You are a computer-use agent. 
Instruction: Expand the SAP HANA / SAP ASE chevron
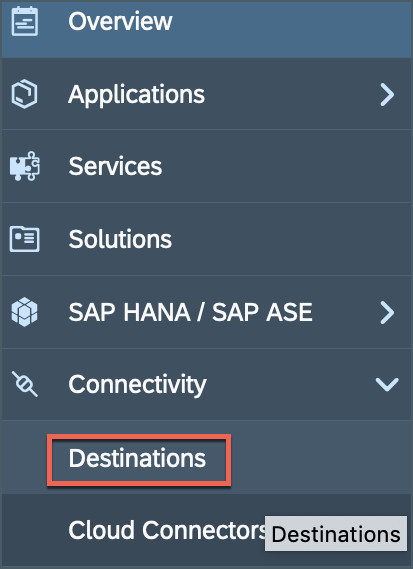[387, 312]
